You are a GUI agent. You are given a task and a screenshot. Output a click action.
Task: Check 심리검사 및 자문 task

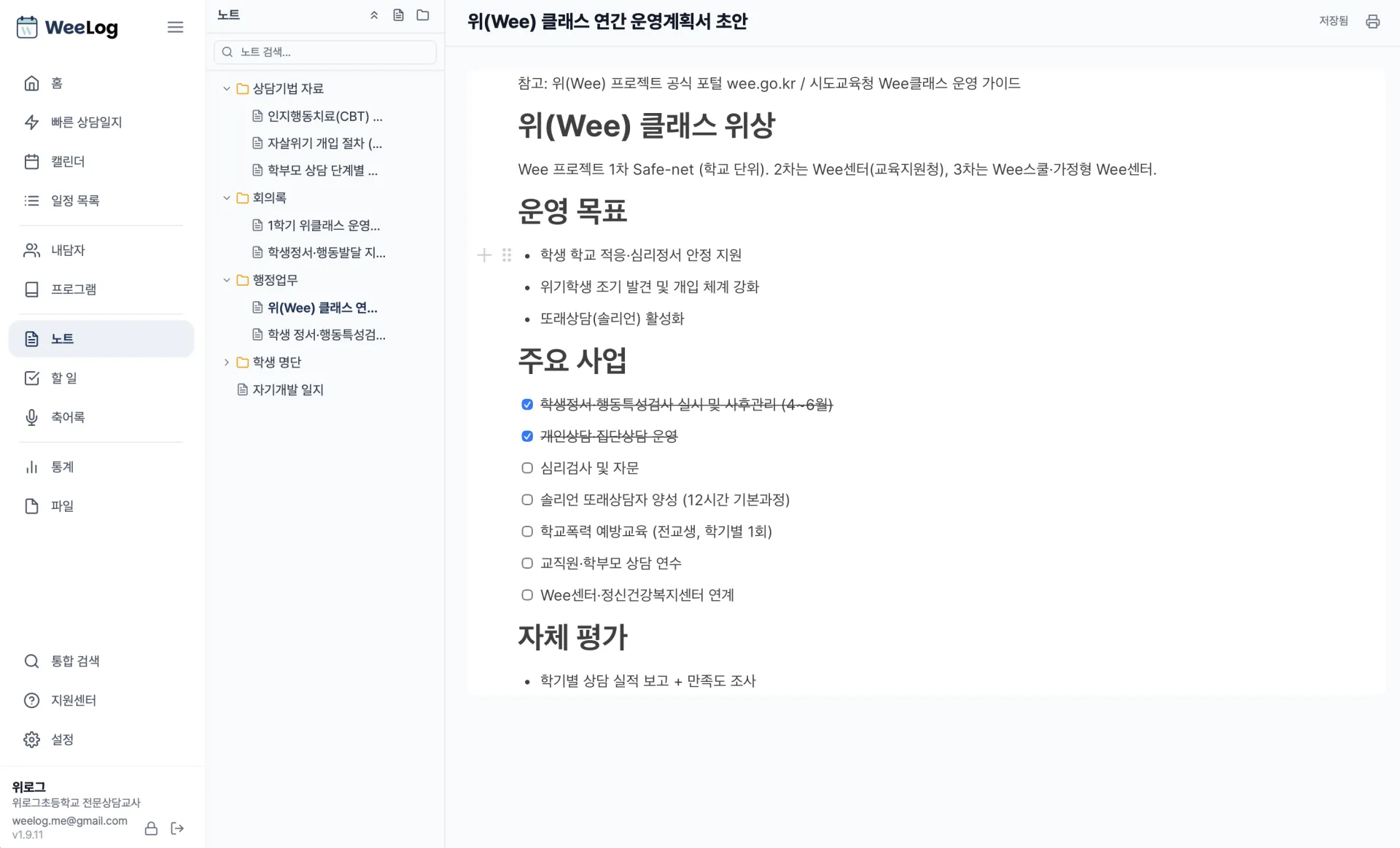[x=527, y=468]
